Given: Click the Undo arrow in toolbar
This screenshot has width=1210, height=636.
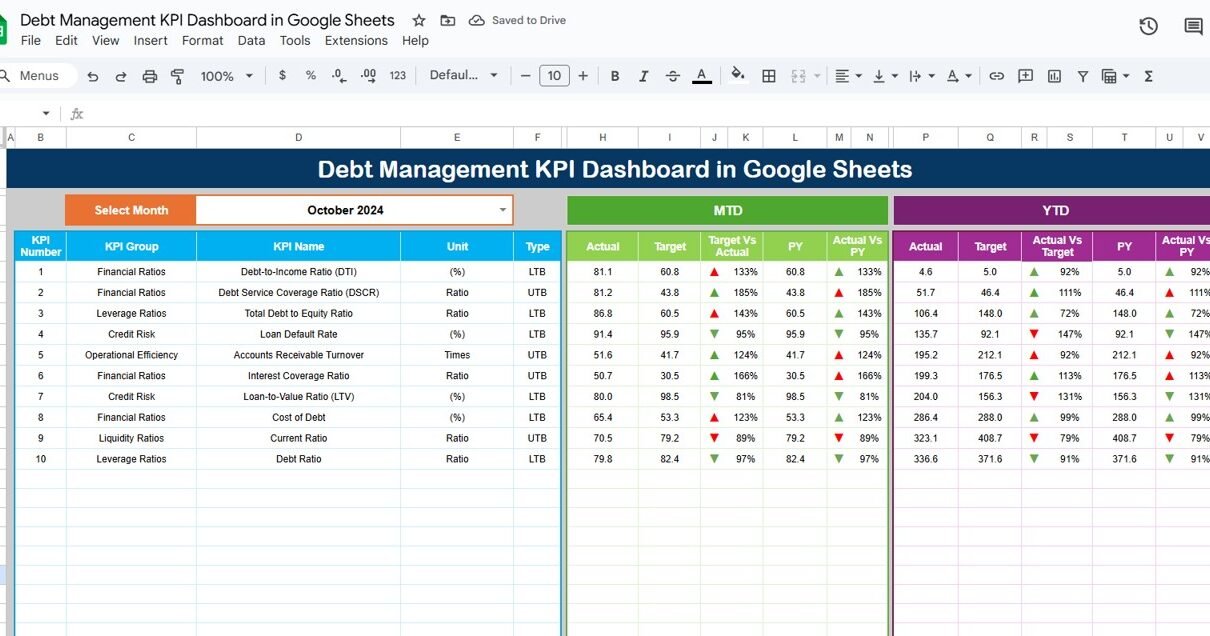Looking at the screenshot, I should (x=93, y=76).
